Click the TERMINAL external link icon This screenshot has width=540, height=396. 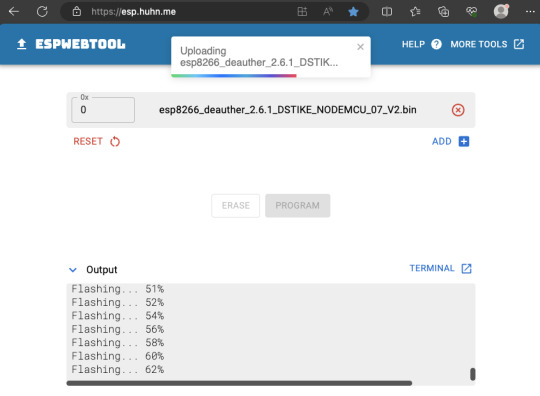(x=466, y=269)
